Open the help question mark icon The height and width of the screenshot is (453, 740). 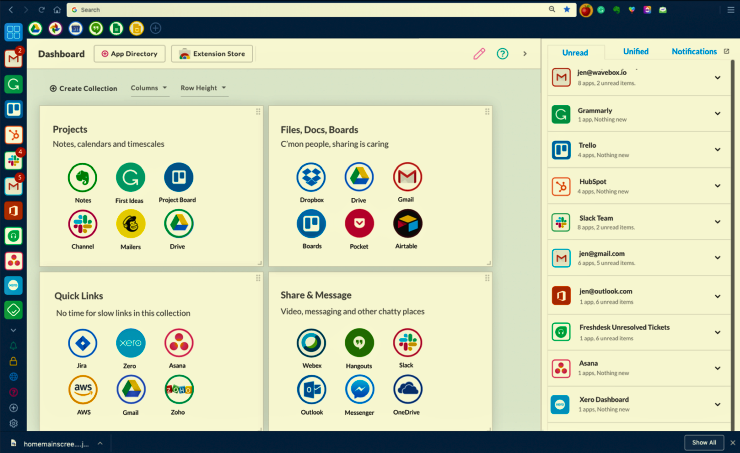503,54
